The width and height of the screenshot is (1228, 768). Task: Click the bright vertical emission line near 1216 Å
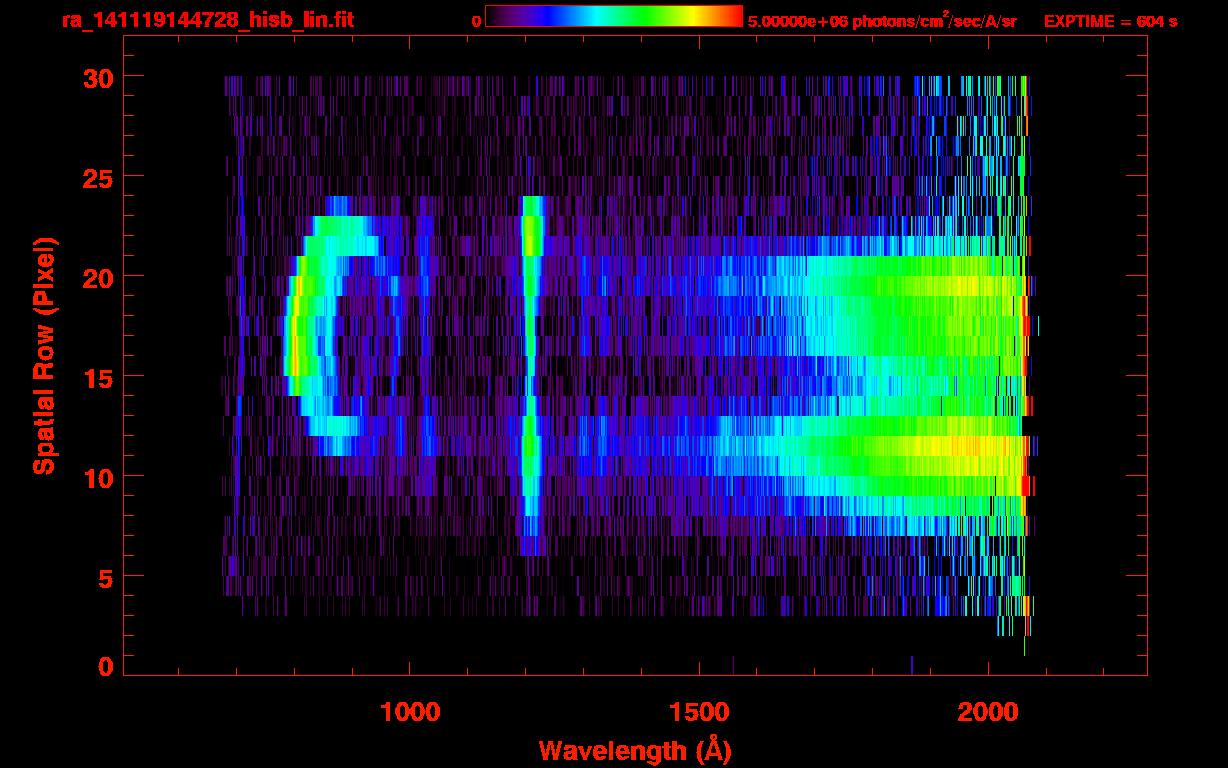coord(531,375)
